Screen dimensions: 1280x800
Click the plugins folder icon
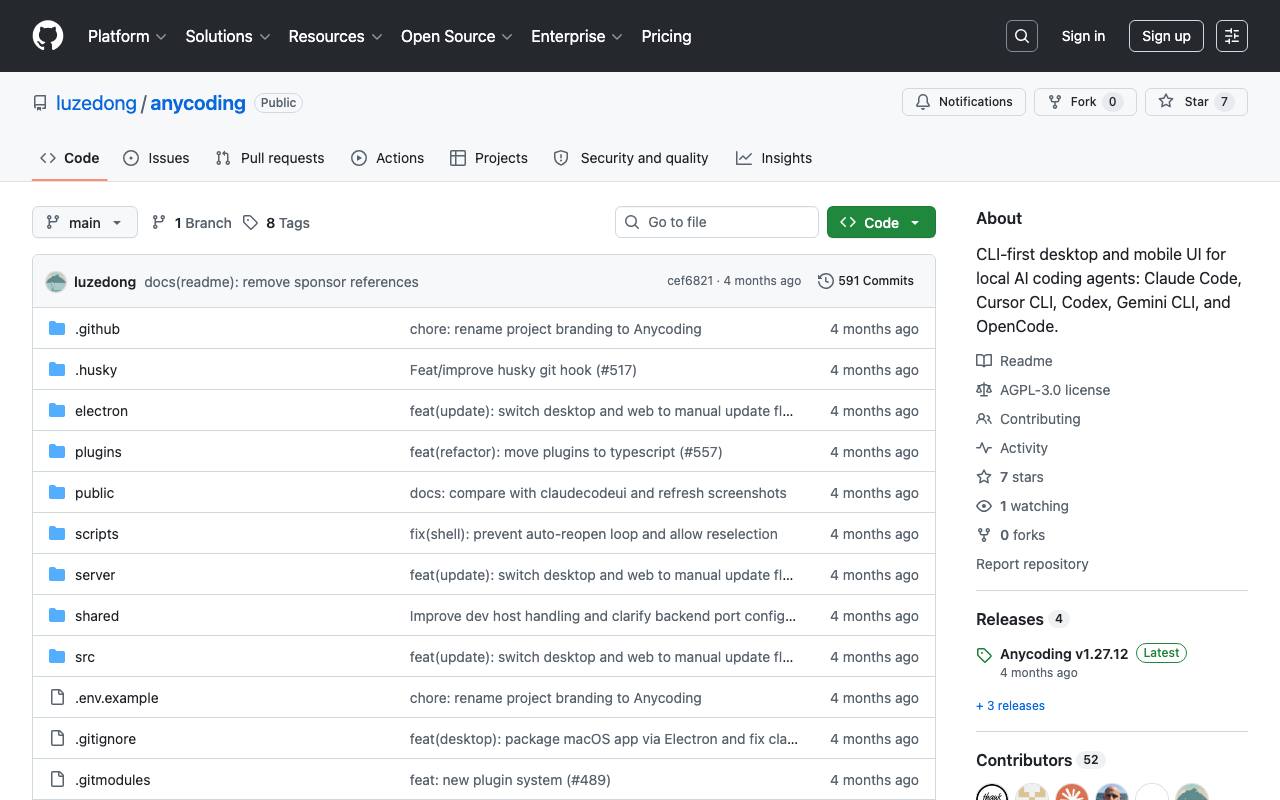(x=57, y=452)
